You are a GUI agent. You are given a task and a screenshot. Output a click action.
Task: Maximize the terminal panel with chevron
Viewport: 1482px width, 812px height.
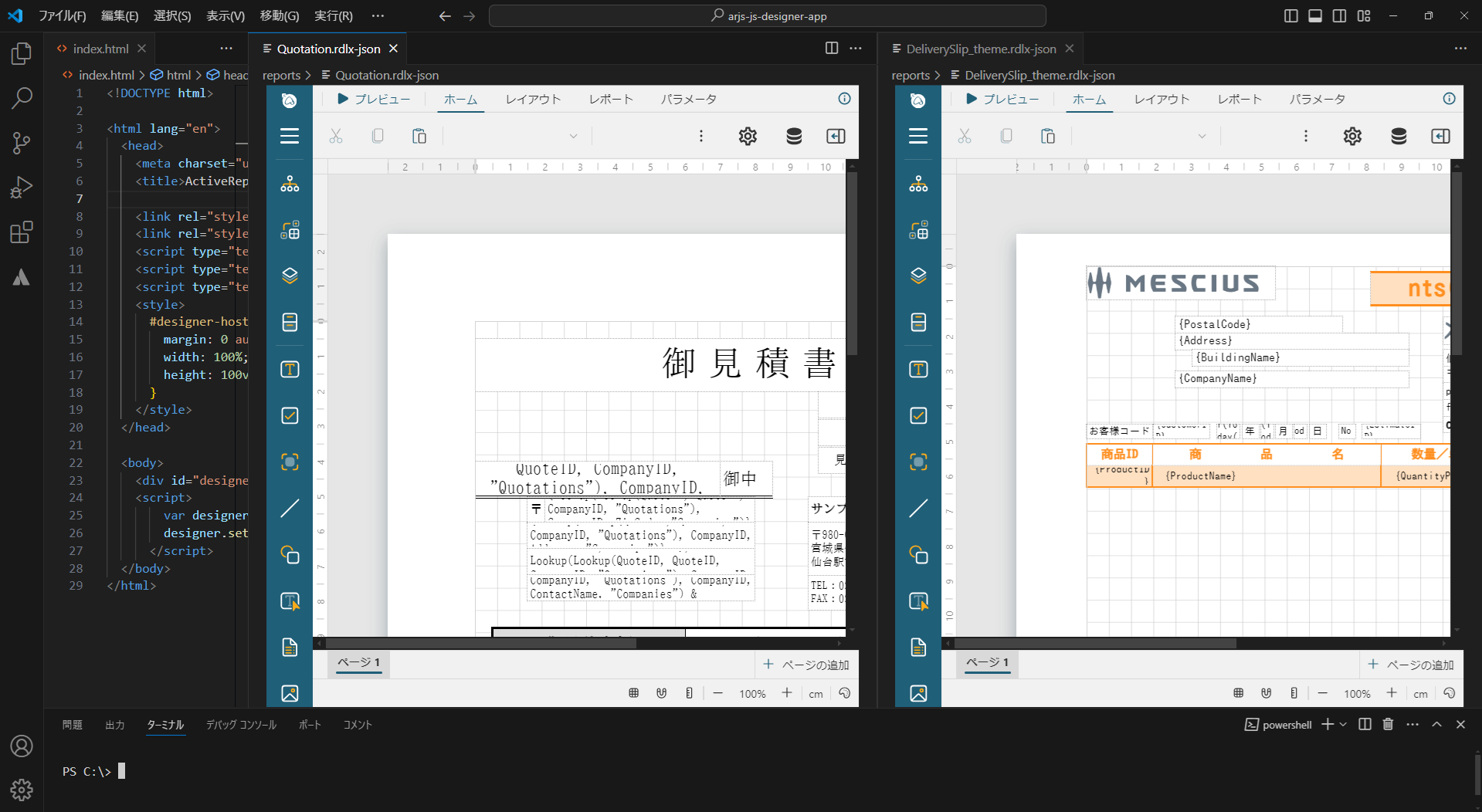[x=1436, y=725]
